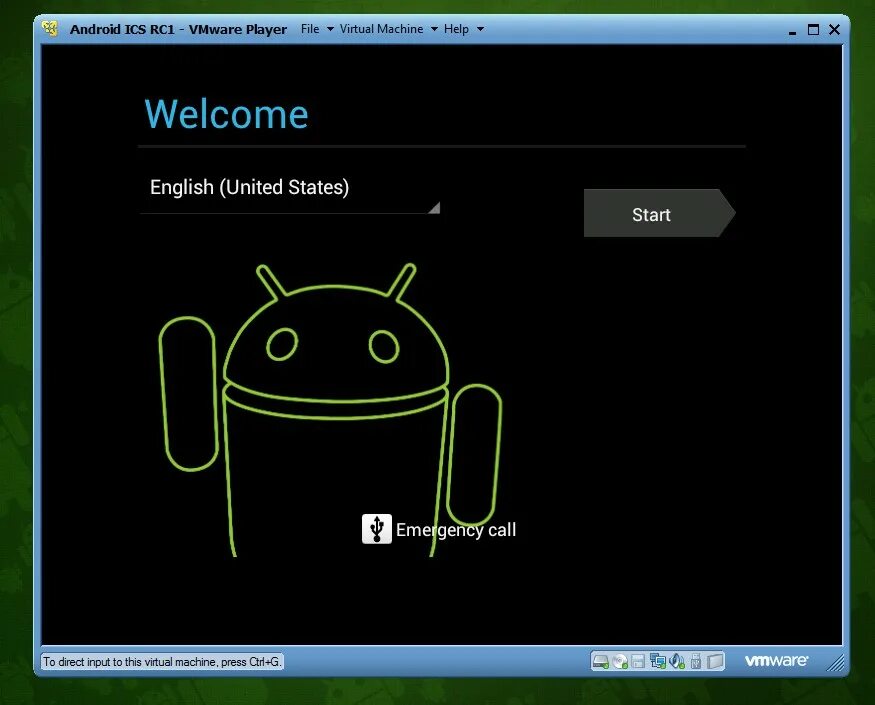
Task: Click the 'To direct input' status message
Action: click(162, 662)
